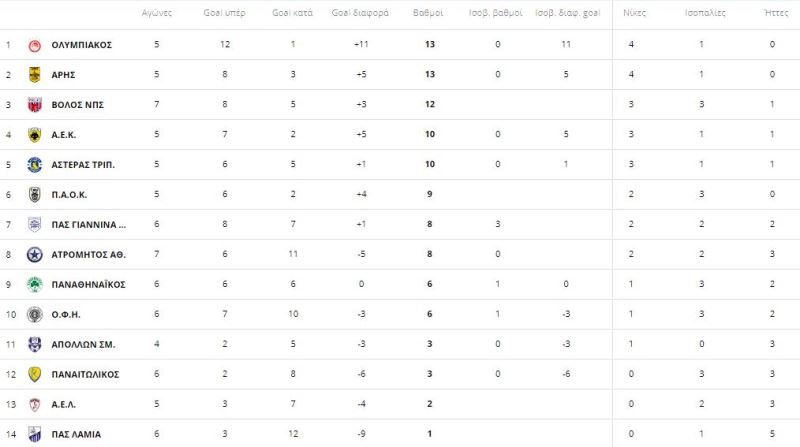Click the ΠΑΣ Λαμία team logo
Screen dimensions: 800x447
click(34, 434)
